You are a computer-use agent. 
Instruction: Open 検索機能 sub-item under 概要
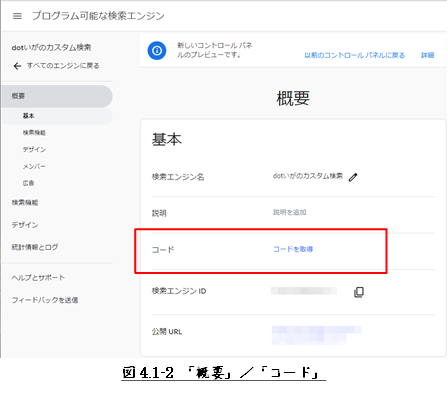tap(34, 133)
